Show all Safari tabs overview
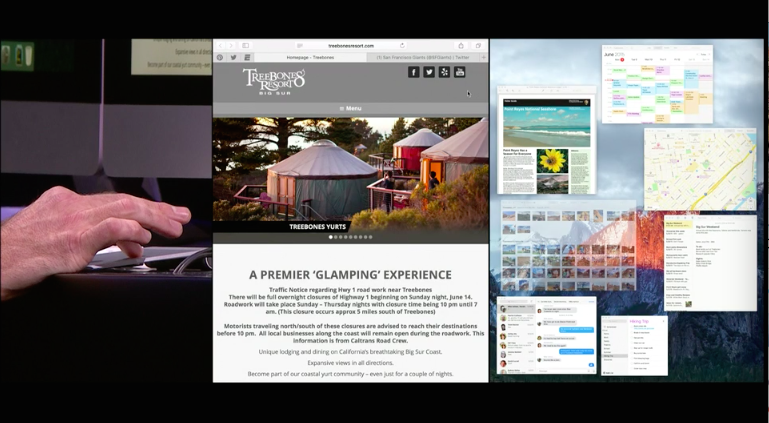The width and height of the screenshot is (769, 423). pos(478,46)
